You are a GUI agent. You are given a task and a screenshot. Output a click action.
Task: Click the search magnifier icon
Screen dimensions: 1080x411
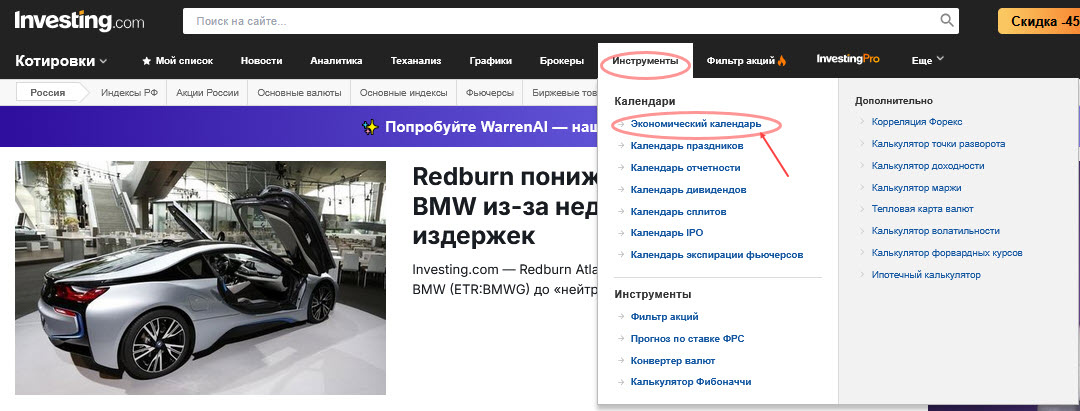pos(947,21)
